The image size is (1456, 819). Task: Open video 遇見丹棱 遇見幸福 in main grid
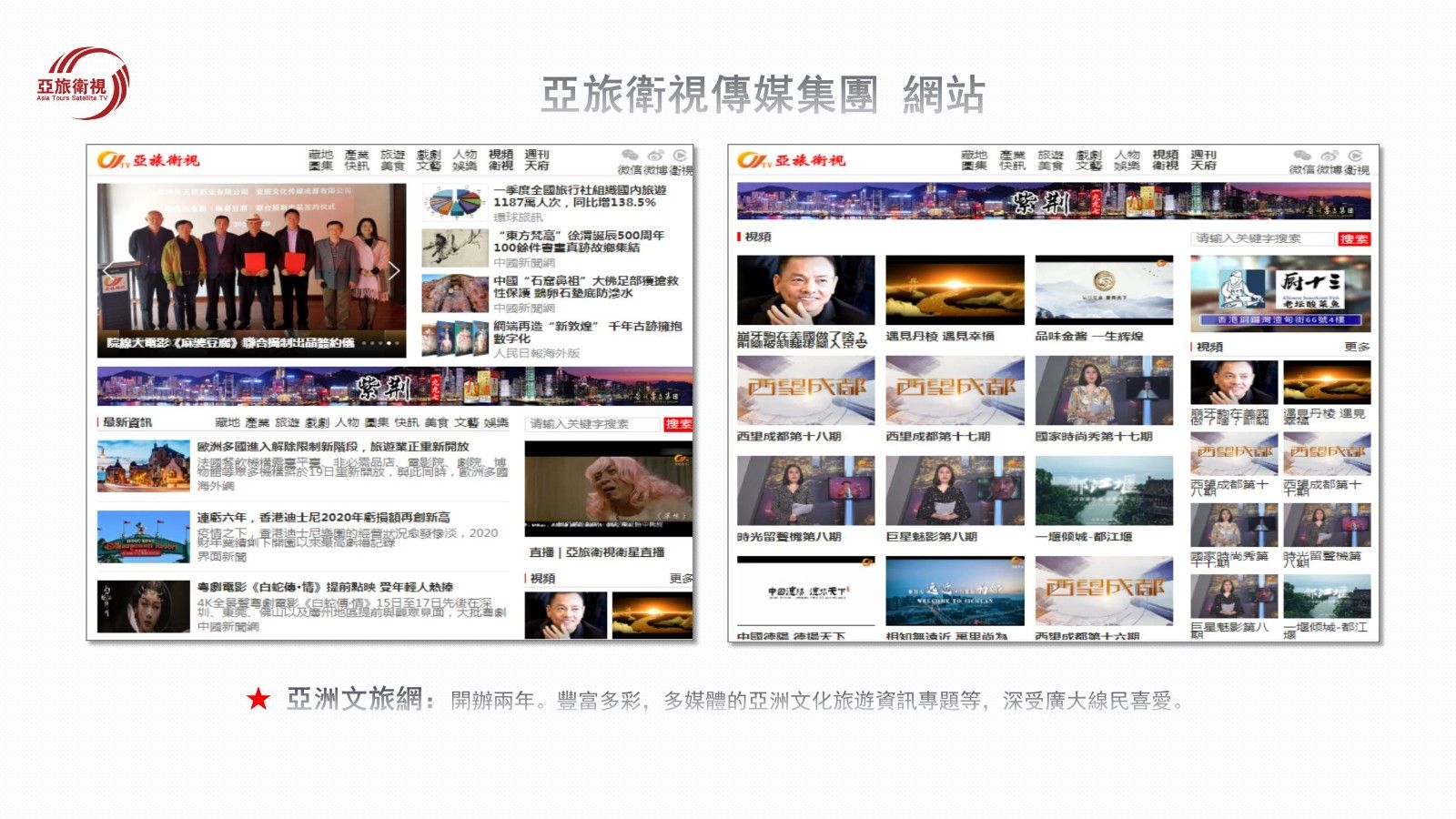(x=955, y=289)
